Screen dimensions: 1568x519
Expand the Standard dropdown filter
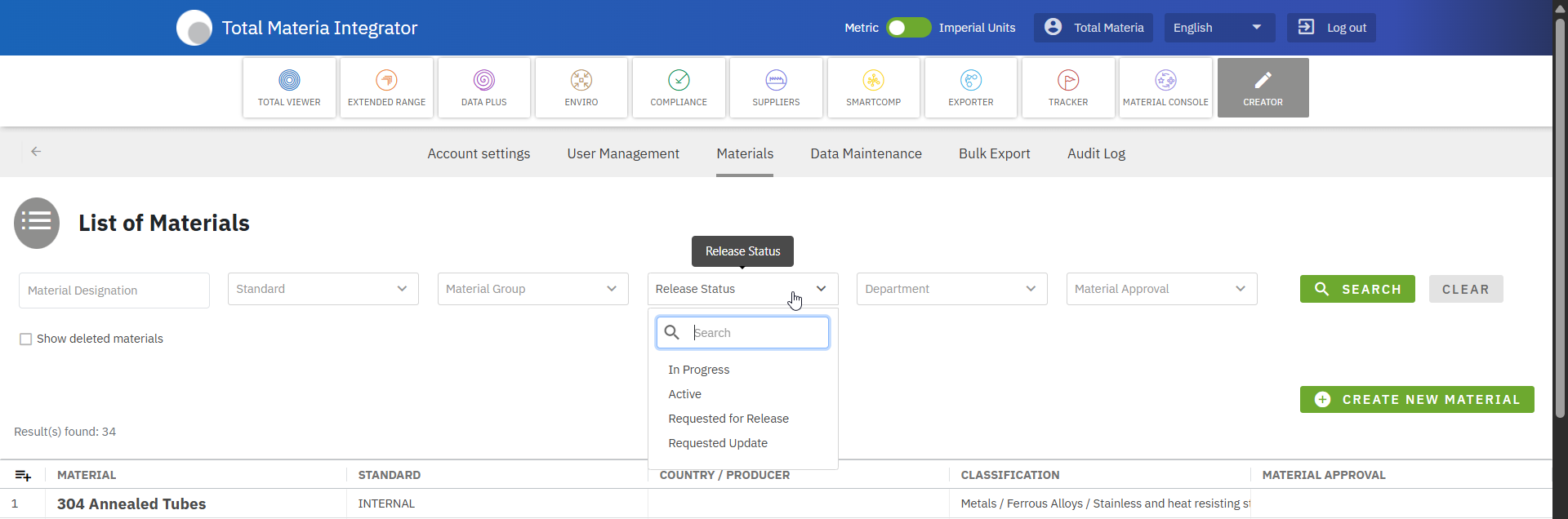[323, 289]
